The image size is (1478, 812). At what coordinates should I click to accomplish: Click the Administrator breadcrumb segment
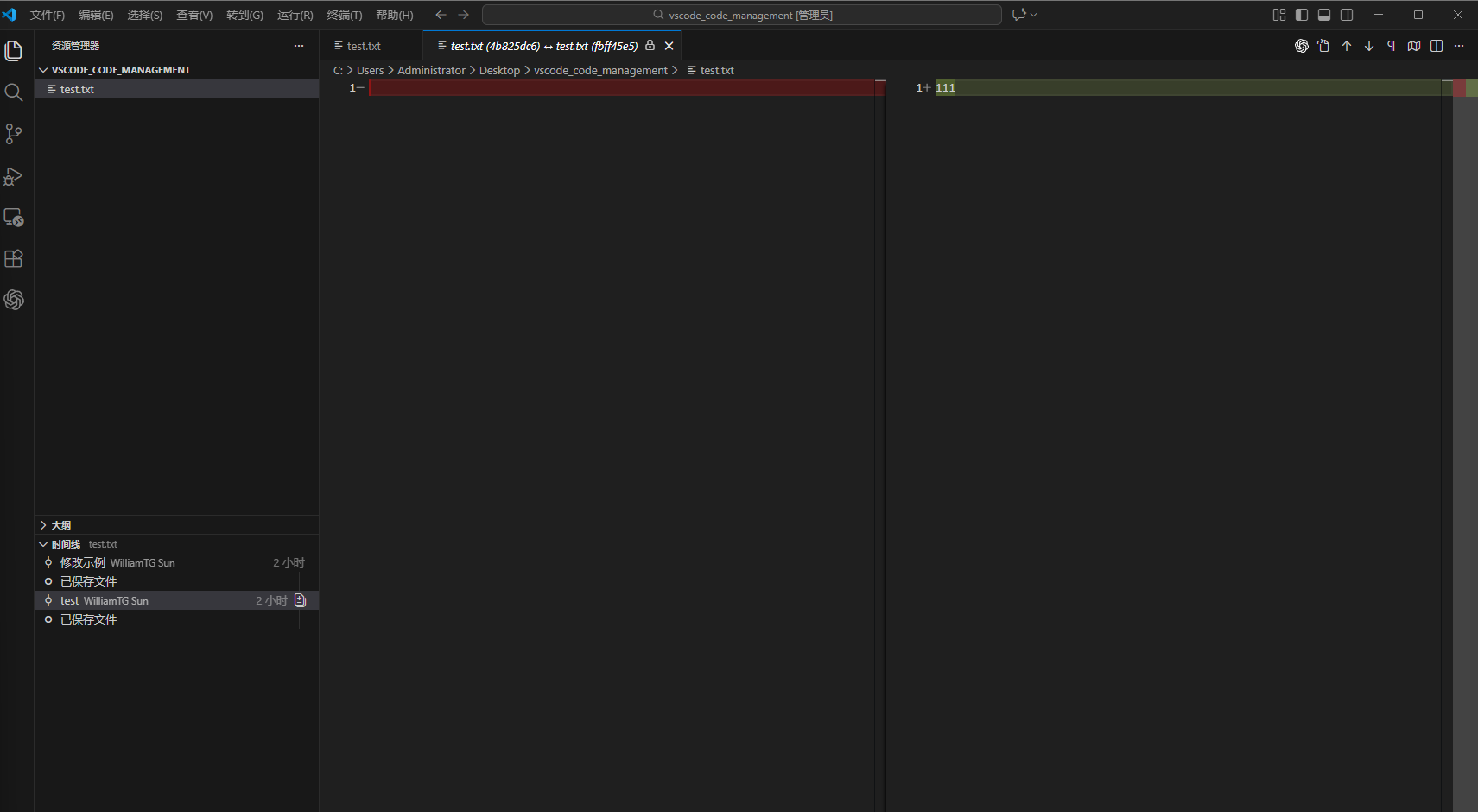tap(431, 70)
